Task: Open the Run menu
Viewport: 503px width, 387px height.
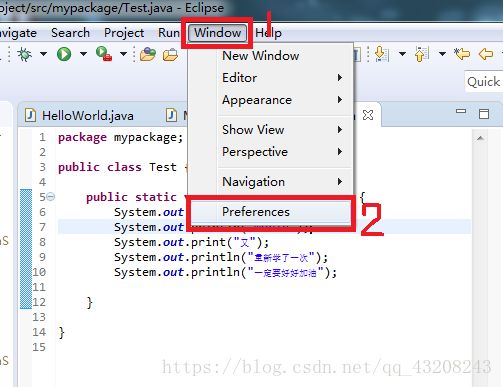Action: pos(169,33)
